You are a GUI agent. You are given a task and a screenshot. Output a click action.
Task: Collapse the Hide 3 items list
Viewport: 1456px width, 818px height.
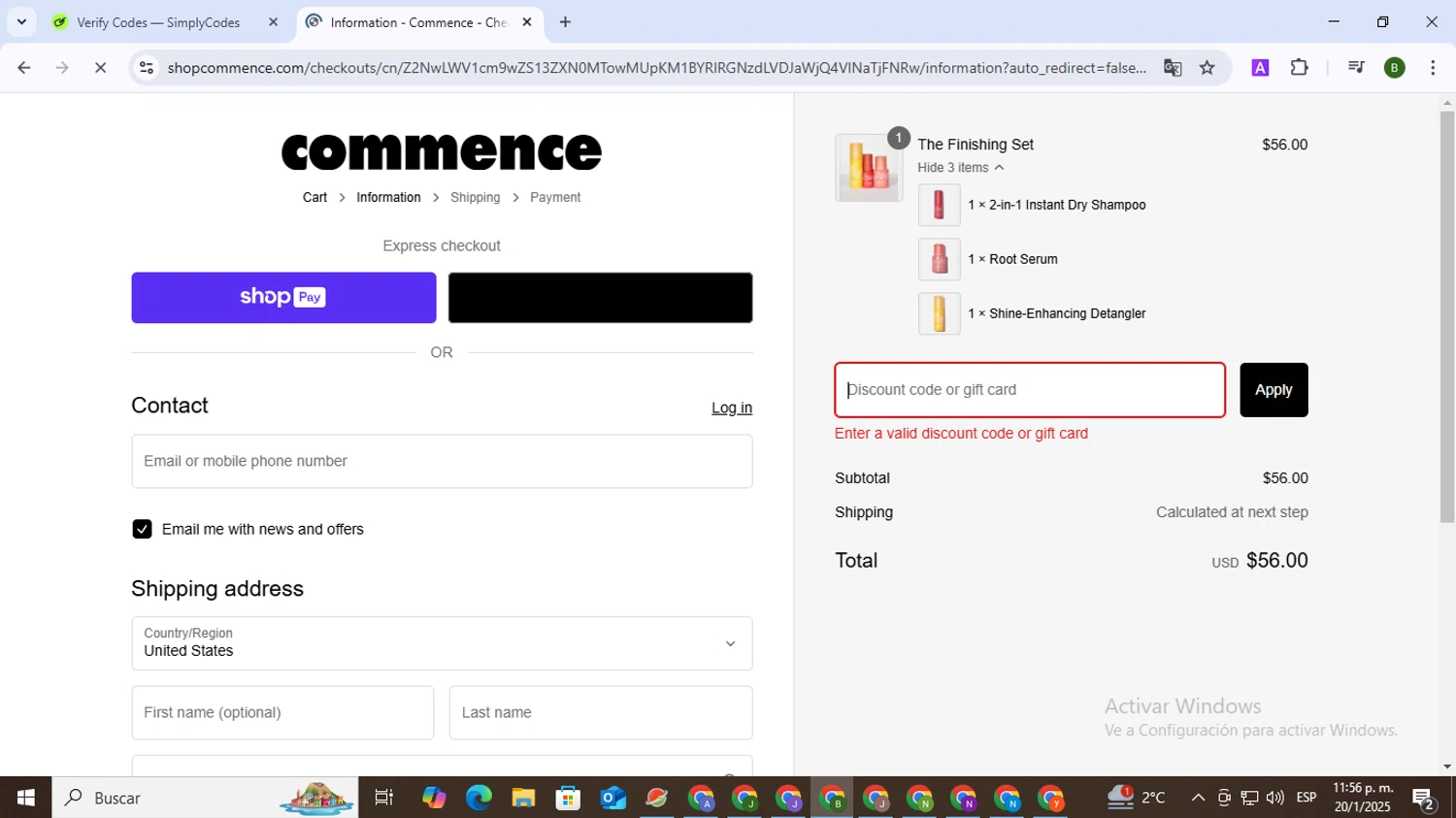(x=960, y=168)
